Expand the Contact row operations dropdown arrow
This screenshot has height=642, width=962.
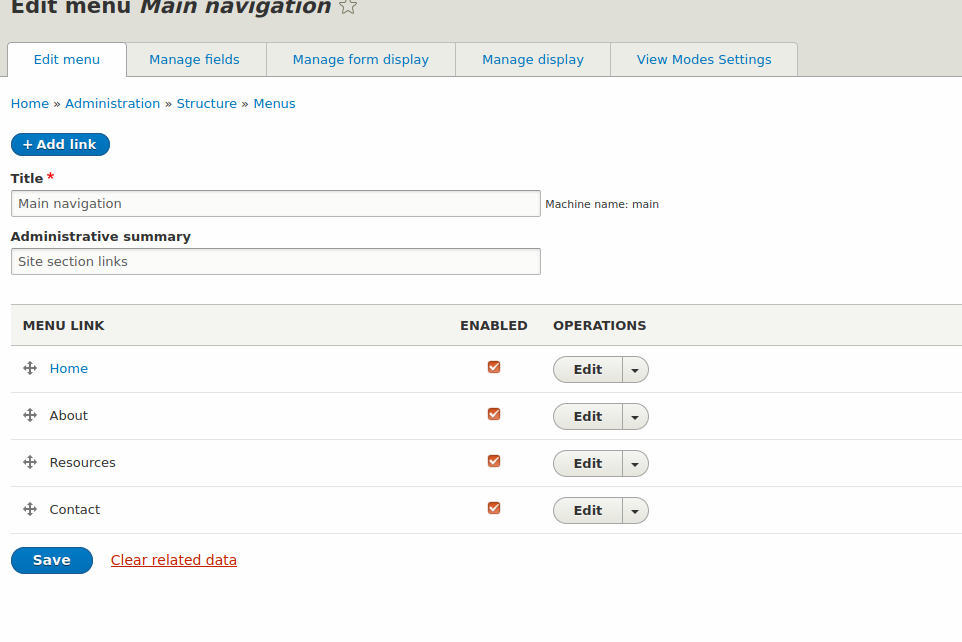[635, 511]
